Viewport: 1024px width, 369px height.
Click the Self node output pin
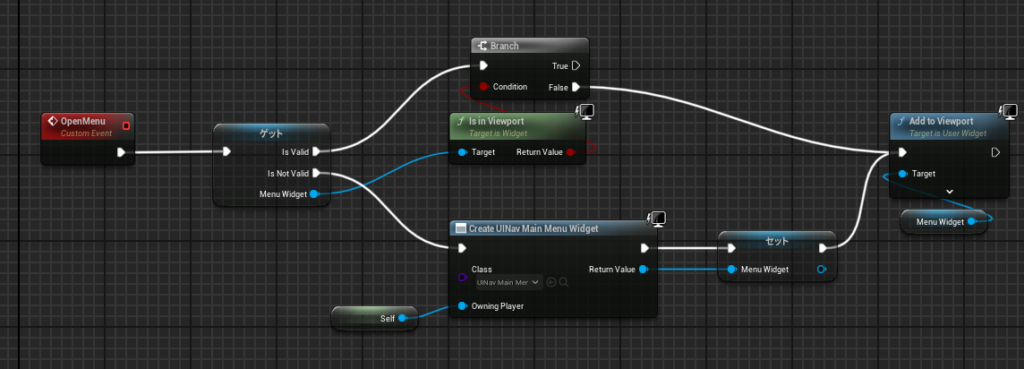pos(402,318)
